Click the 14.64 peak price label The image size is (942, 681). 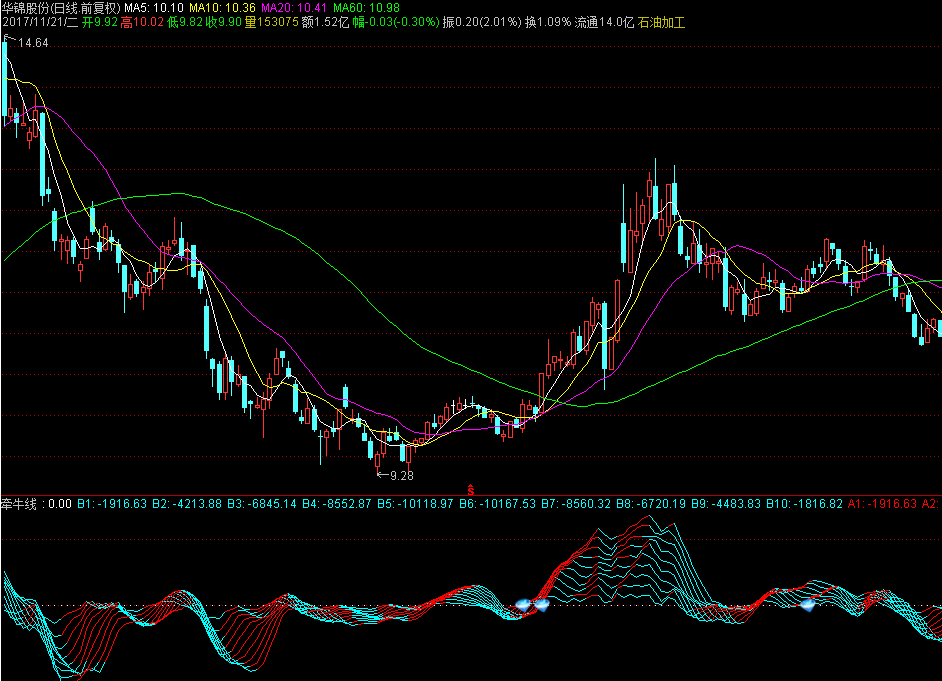pos(33,43)
